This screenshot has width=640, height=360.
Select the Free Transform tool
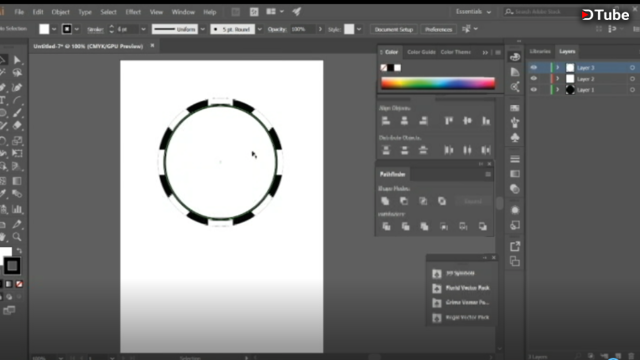(x=17, y=153)
